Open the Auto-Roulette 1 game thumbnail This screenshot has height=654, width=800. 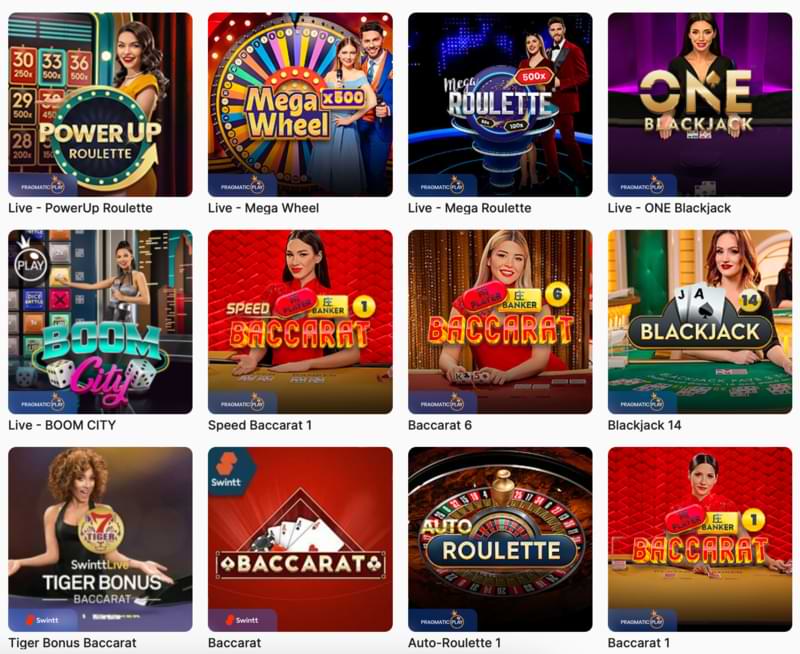pyautogui.click(x=501, y=540)
